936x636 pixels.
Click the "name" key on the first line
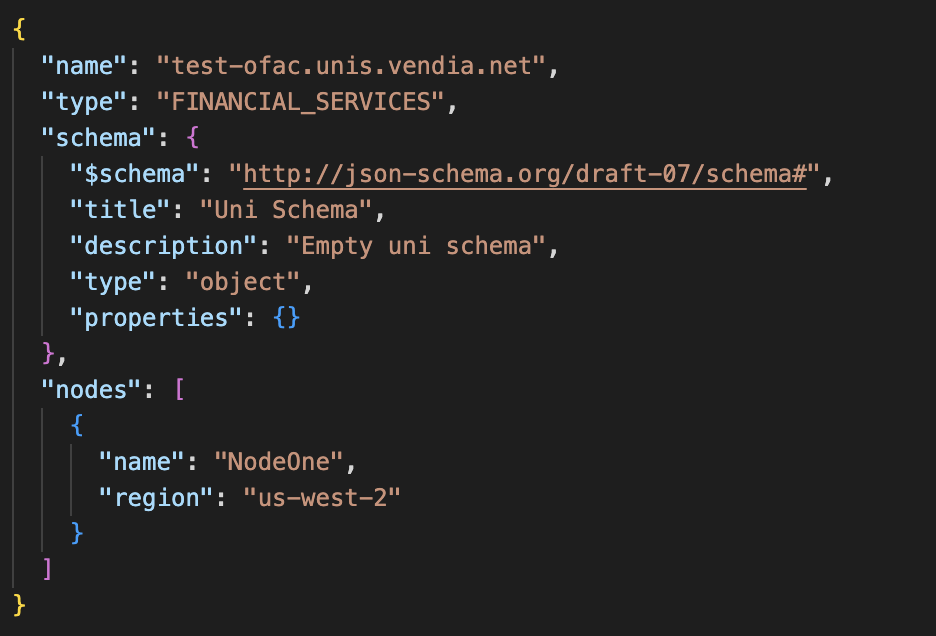tap(84, 66)
